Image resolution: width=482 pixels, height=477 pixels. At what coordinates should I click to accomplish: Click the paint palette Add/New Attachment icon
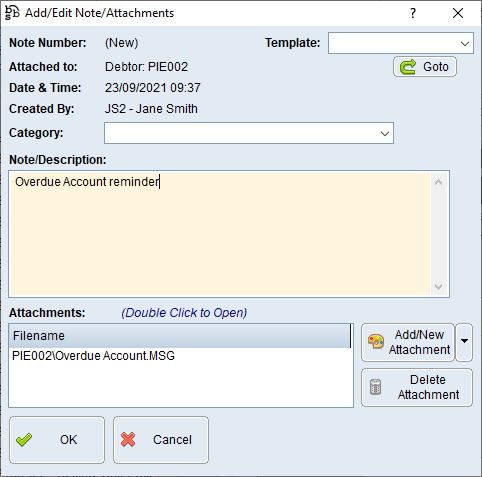point(376,342)
